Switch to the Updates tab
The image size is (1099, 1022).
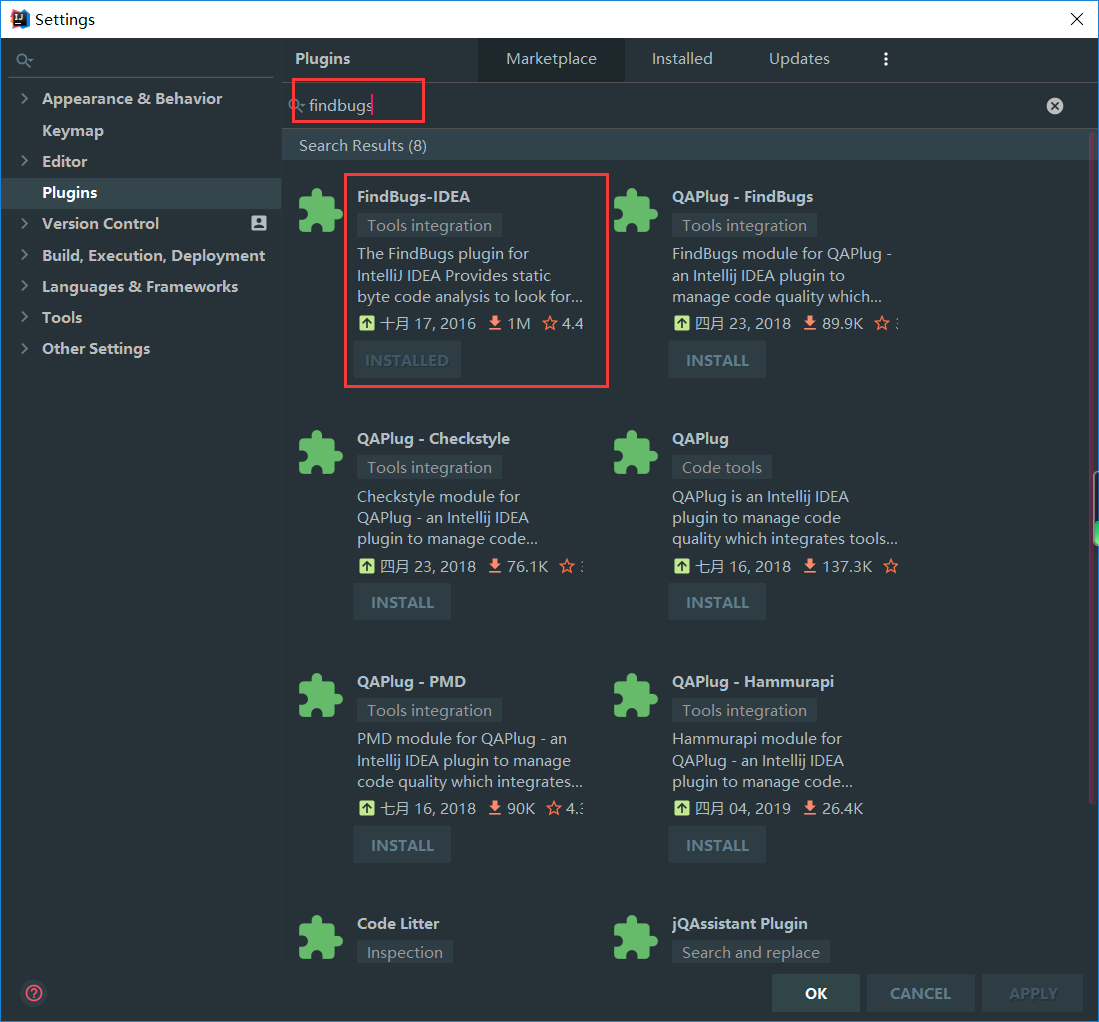799,59
